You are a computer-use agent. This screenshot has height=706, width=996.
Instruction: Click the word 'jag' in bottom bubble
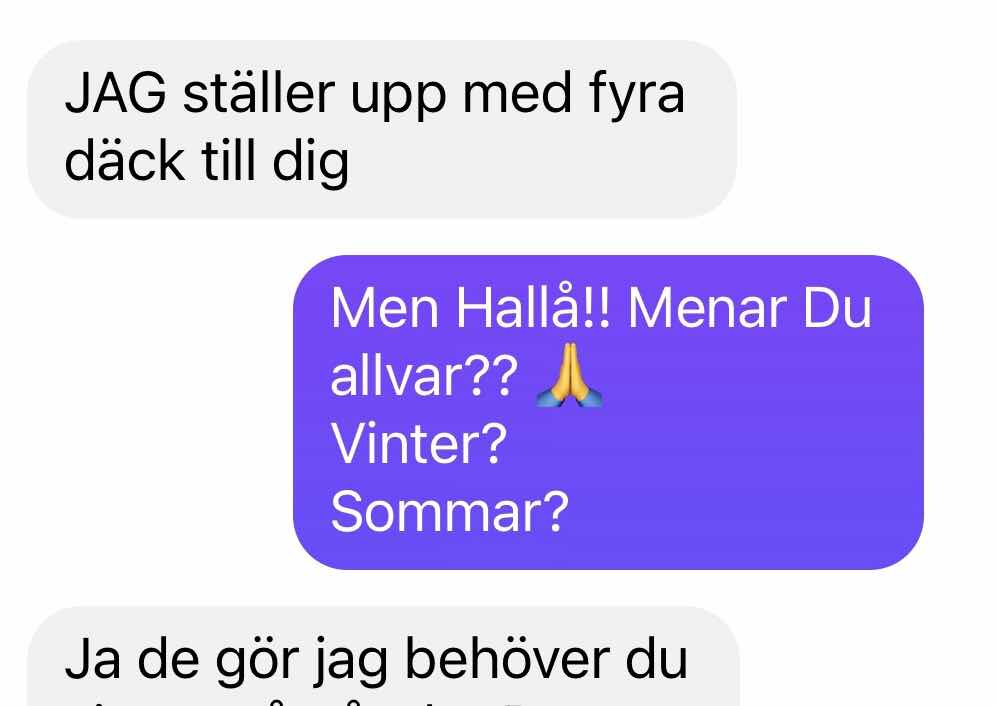[351, 663]
